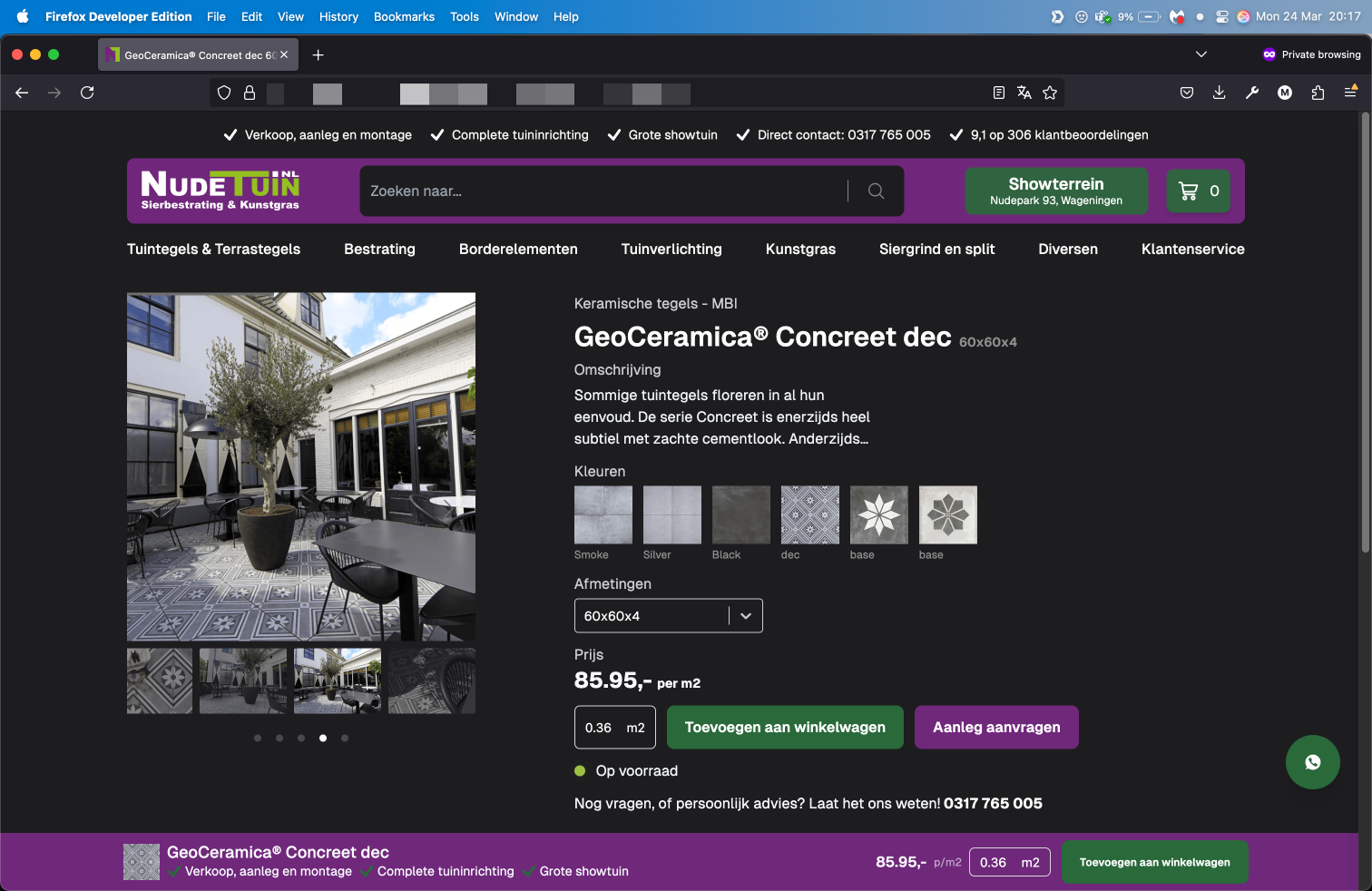
Task: Go to third carousel image dot
Action: pyautogui.click(x=301, y=739)
